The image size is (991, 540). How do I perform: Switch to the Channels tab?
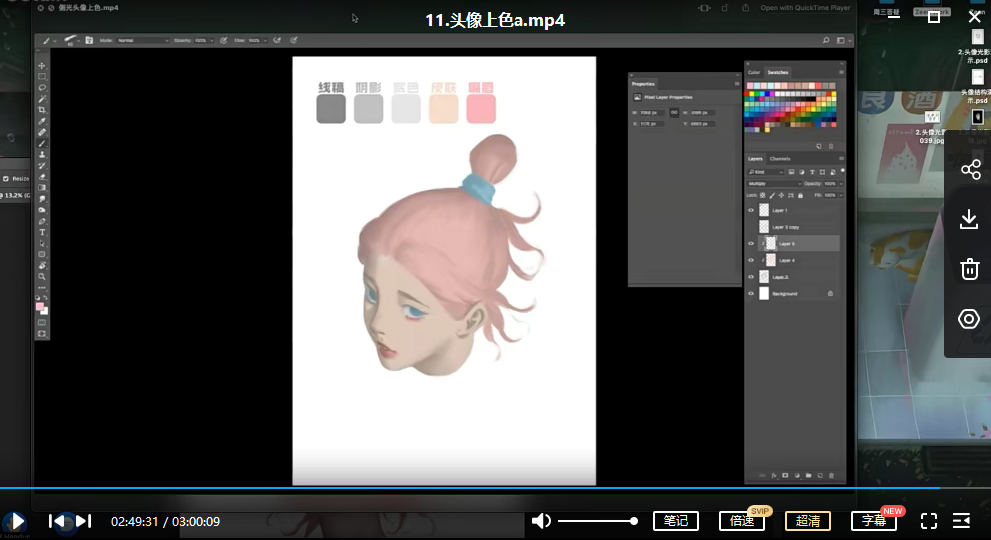click(x=780, y=159)
